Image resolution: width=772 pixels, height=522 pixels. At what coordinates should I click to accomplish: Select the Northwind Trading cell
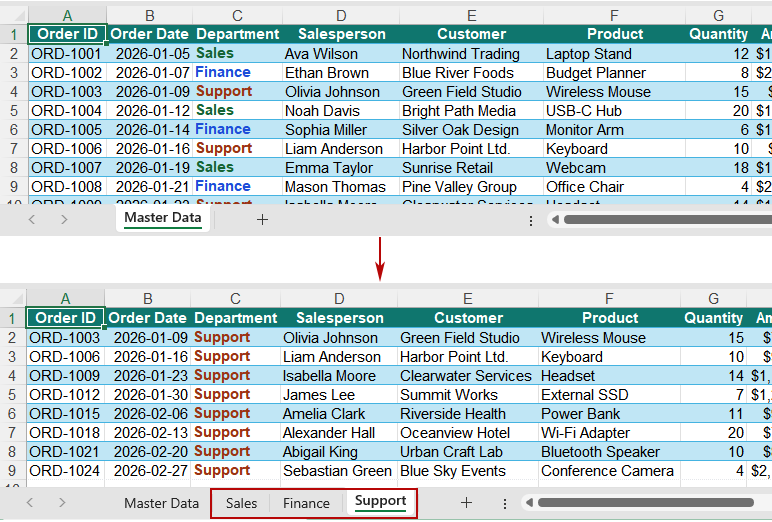tap(472, 54)
